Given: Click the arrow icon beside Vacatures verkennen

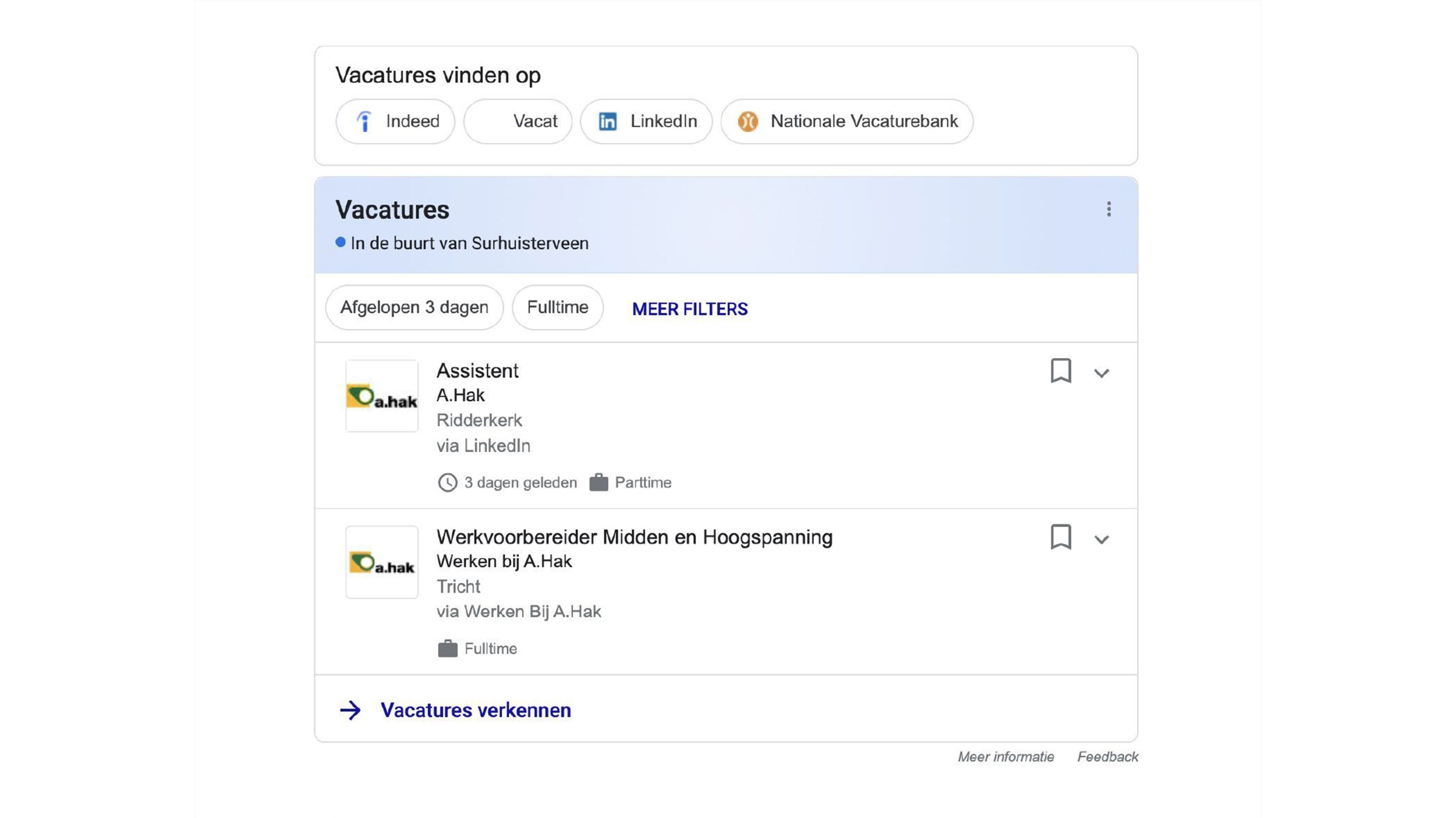Looking at the screenshot, I should pos(350,711).
